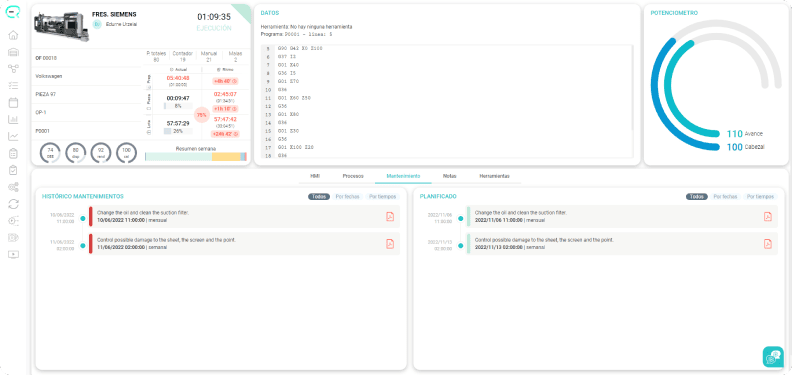This screenshot has height=375, width=792.
Task: Click the refresh sync arrows sidebar icon
Action: (13, 204)
